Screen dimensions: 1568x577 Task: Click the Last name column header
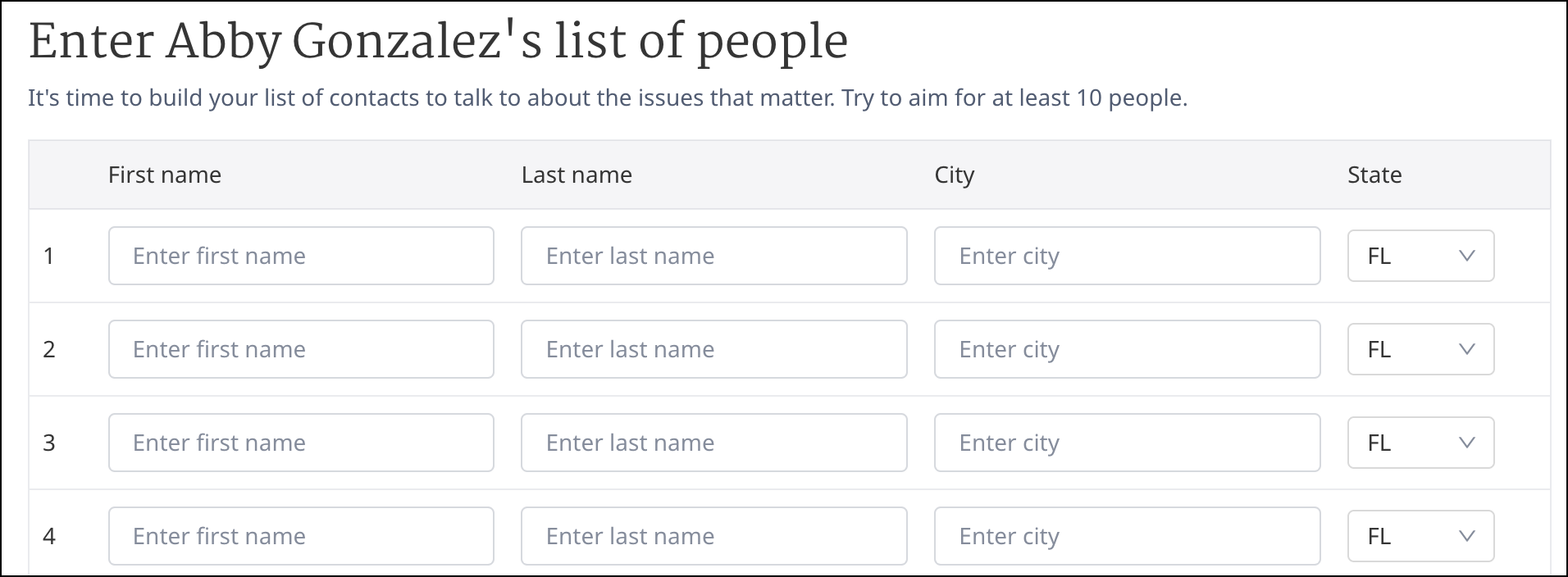(x=577, y=175)
